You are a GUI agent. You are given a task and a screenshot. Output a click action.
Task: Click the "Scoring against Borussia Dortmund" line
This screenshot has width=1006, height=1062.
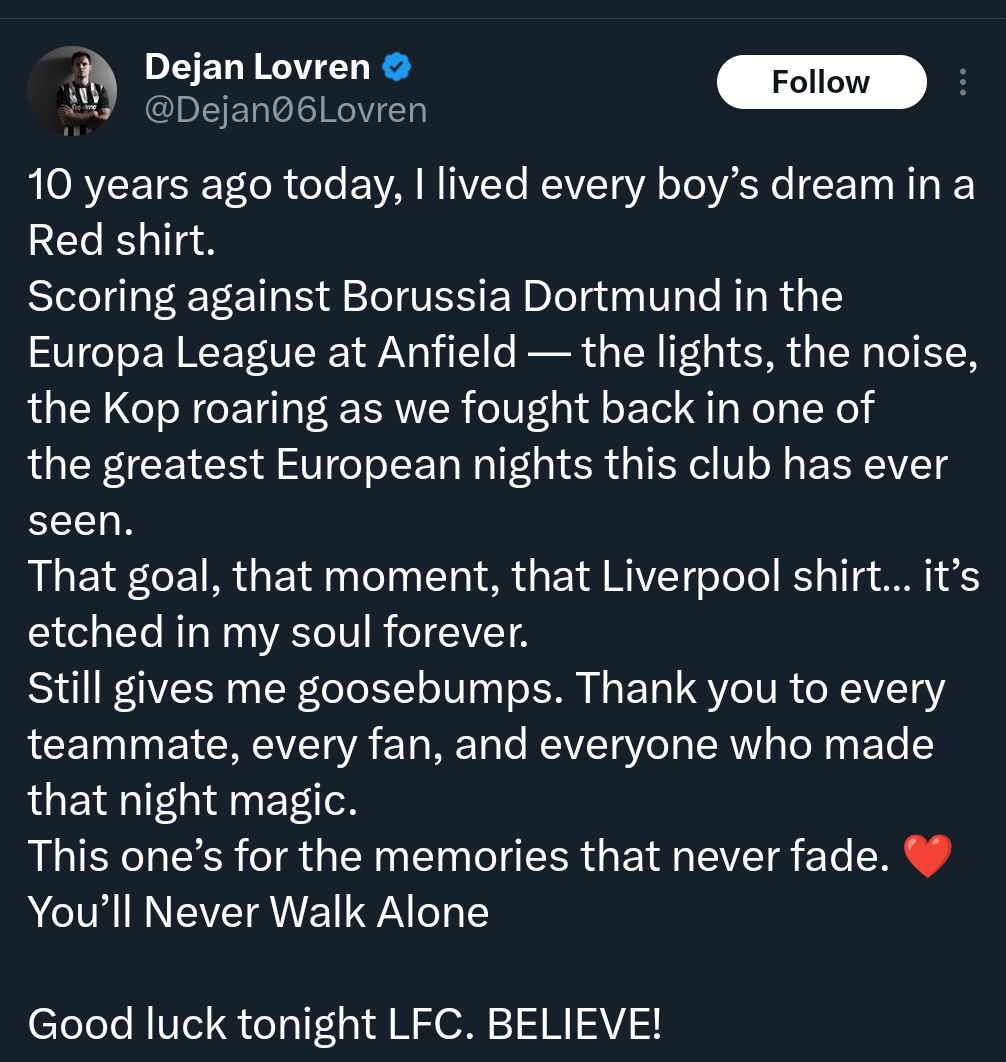435,297
